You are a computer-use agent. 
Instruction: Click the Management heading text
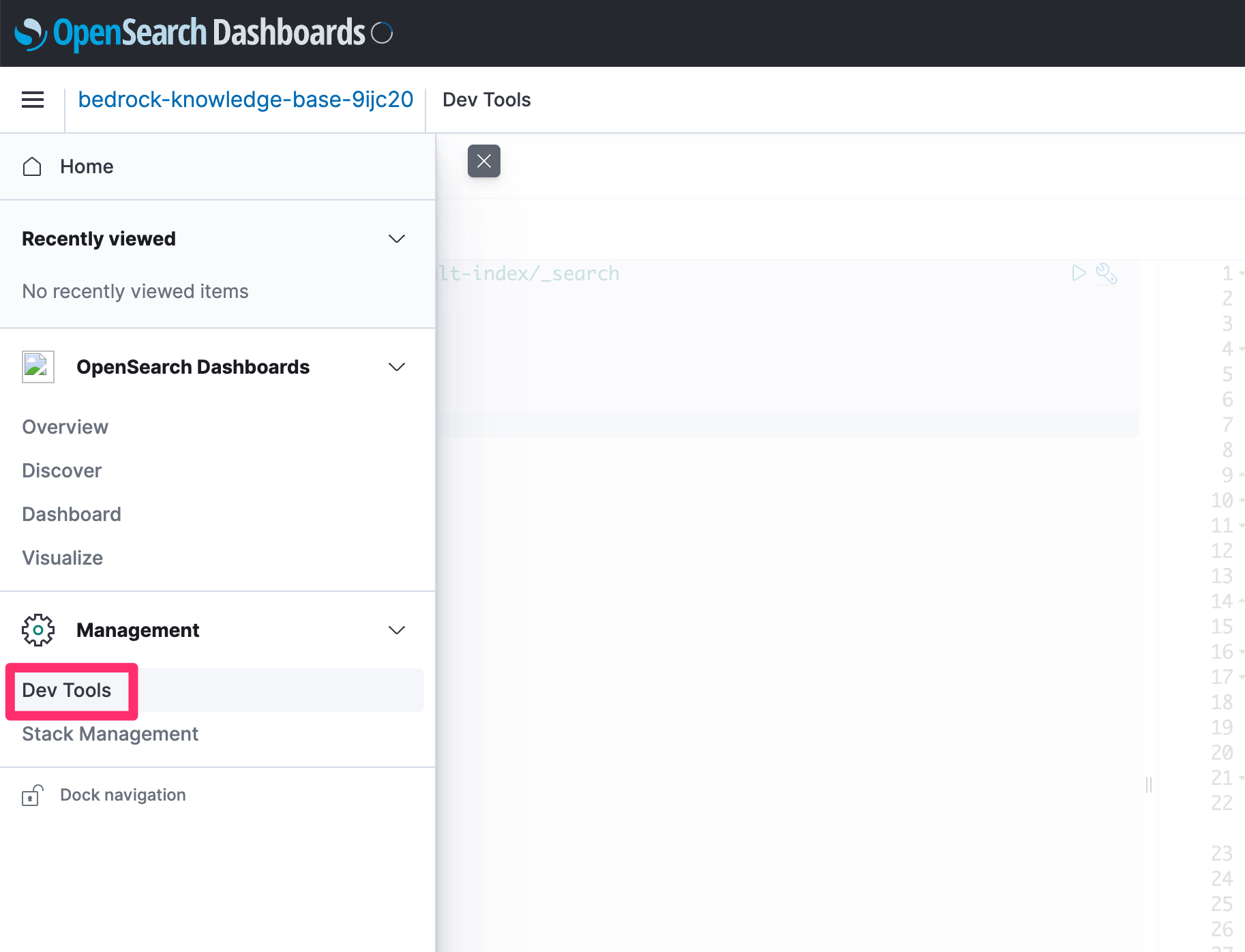138,630
